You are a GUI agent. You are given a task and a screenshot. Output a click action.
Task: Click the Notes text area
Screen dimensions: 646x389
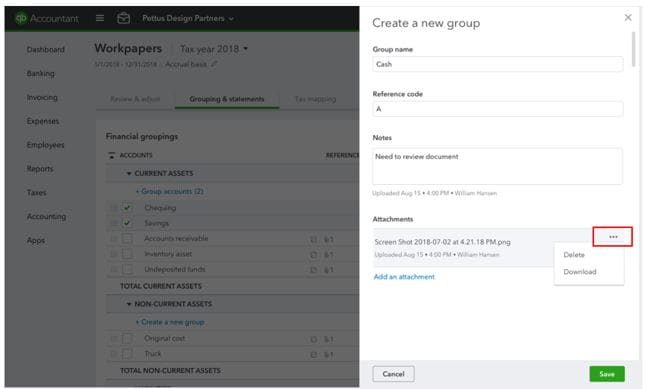pyautogui.click(x=497, y=166)
